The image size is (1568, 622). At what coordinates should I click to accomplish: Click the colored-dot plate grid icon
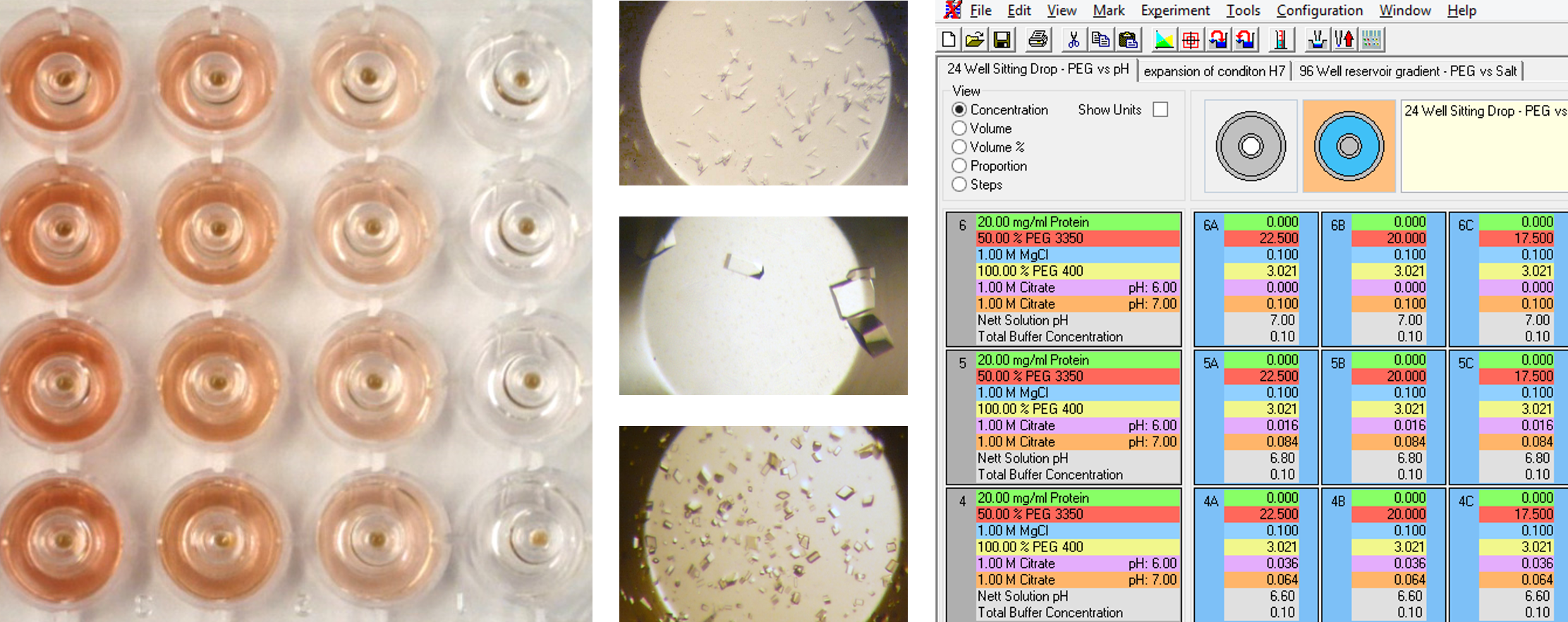[x=1371, y=39]
